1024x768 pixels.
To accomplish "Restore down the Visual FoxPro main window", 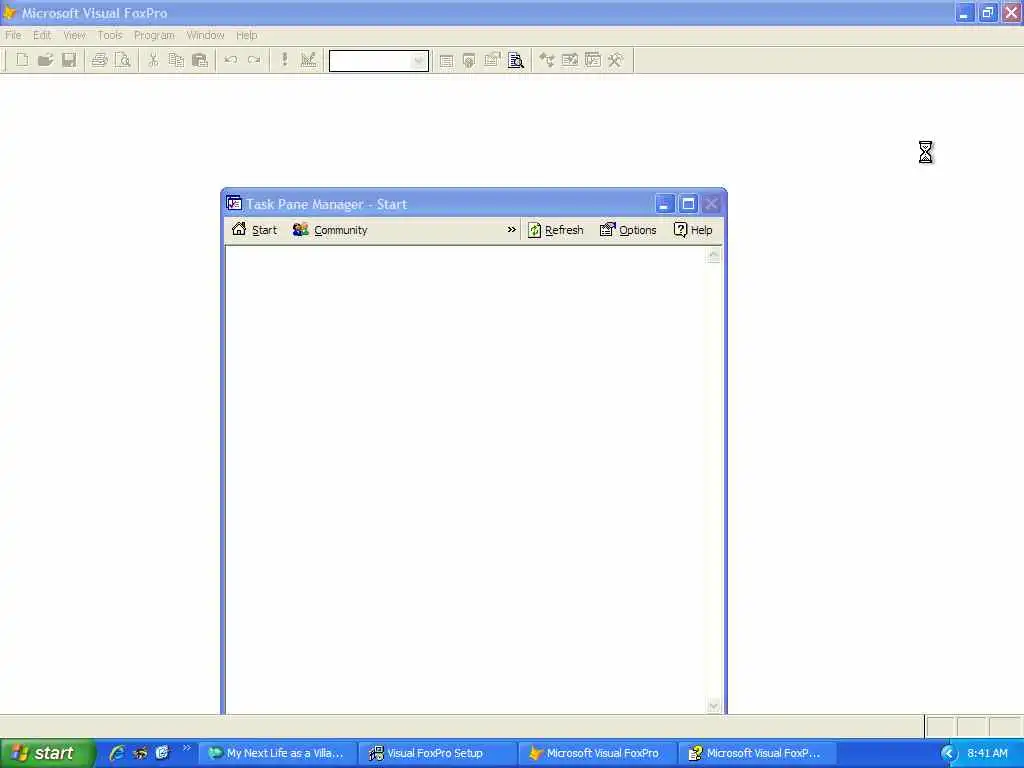I will [x=987, y=12].
